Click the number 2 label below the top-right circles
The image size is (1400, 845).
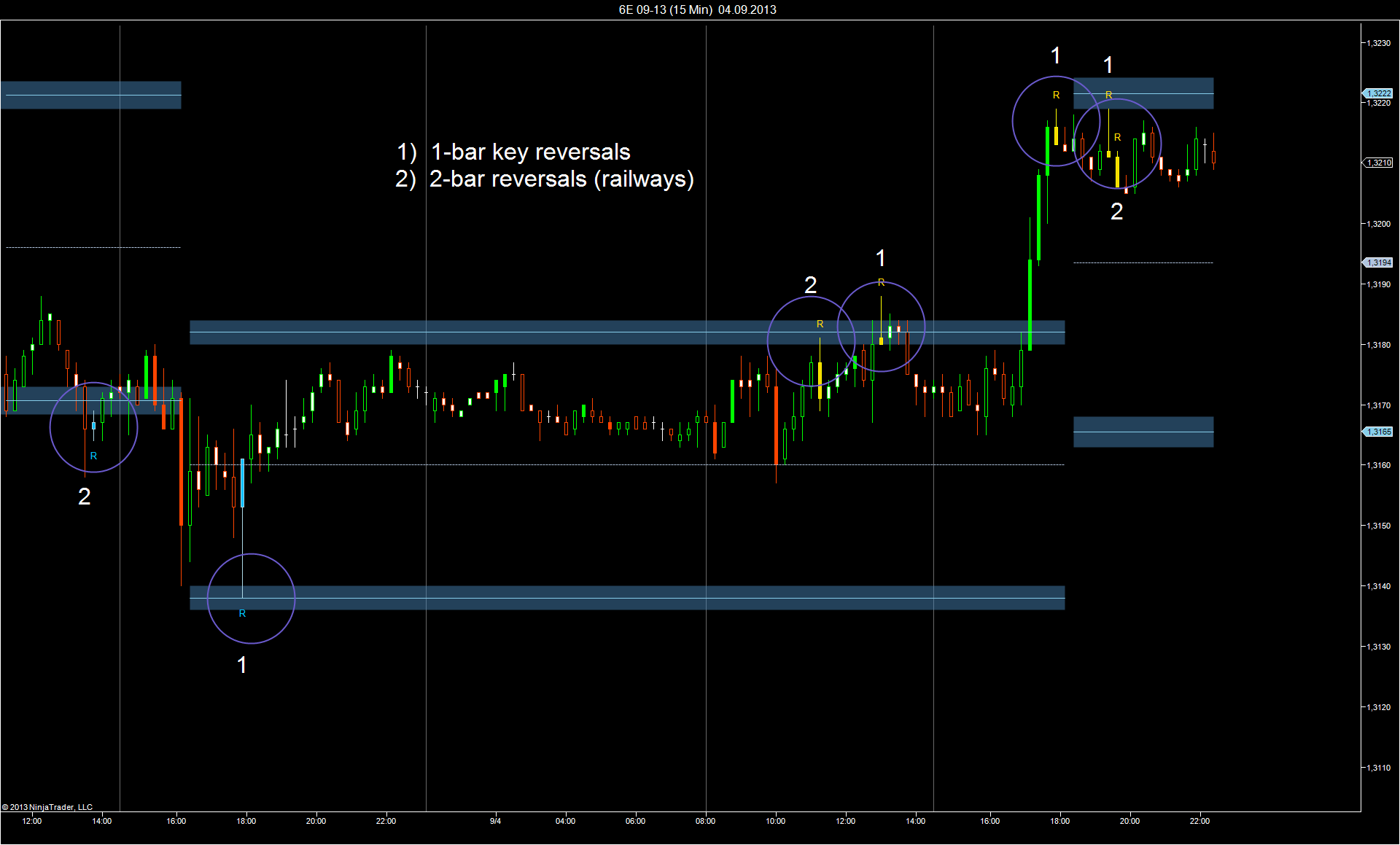point(1116,211)
